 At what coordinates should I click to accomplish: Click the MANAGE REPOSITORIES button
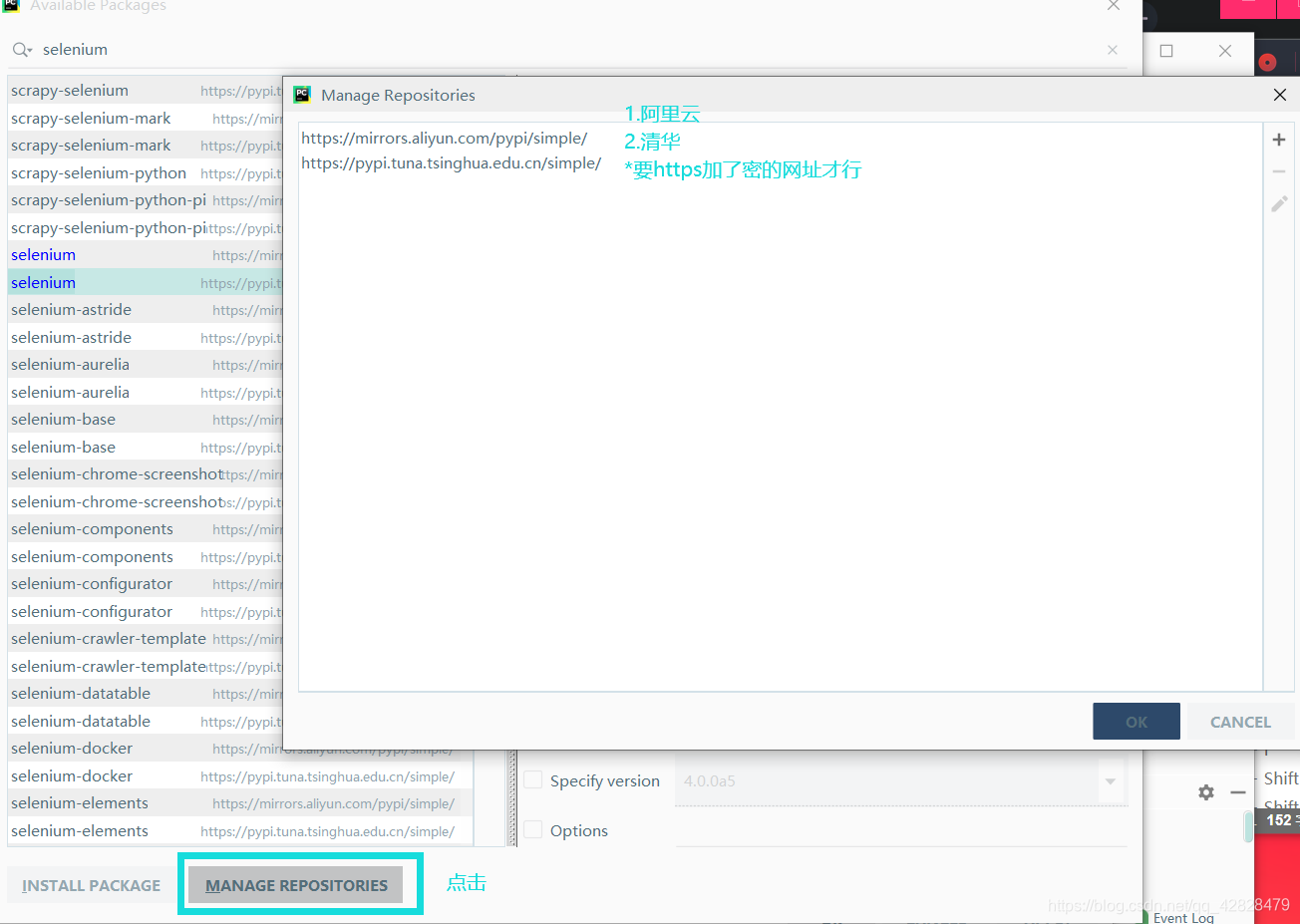click(296, 885)
